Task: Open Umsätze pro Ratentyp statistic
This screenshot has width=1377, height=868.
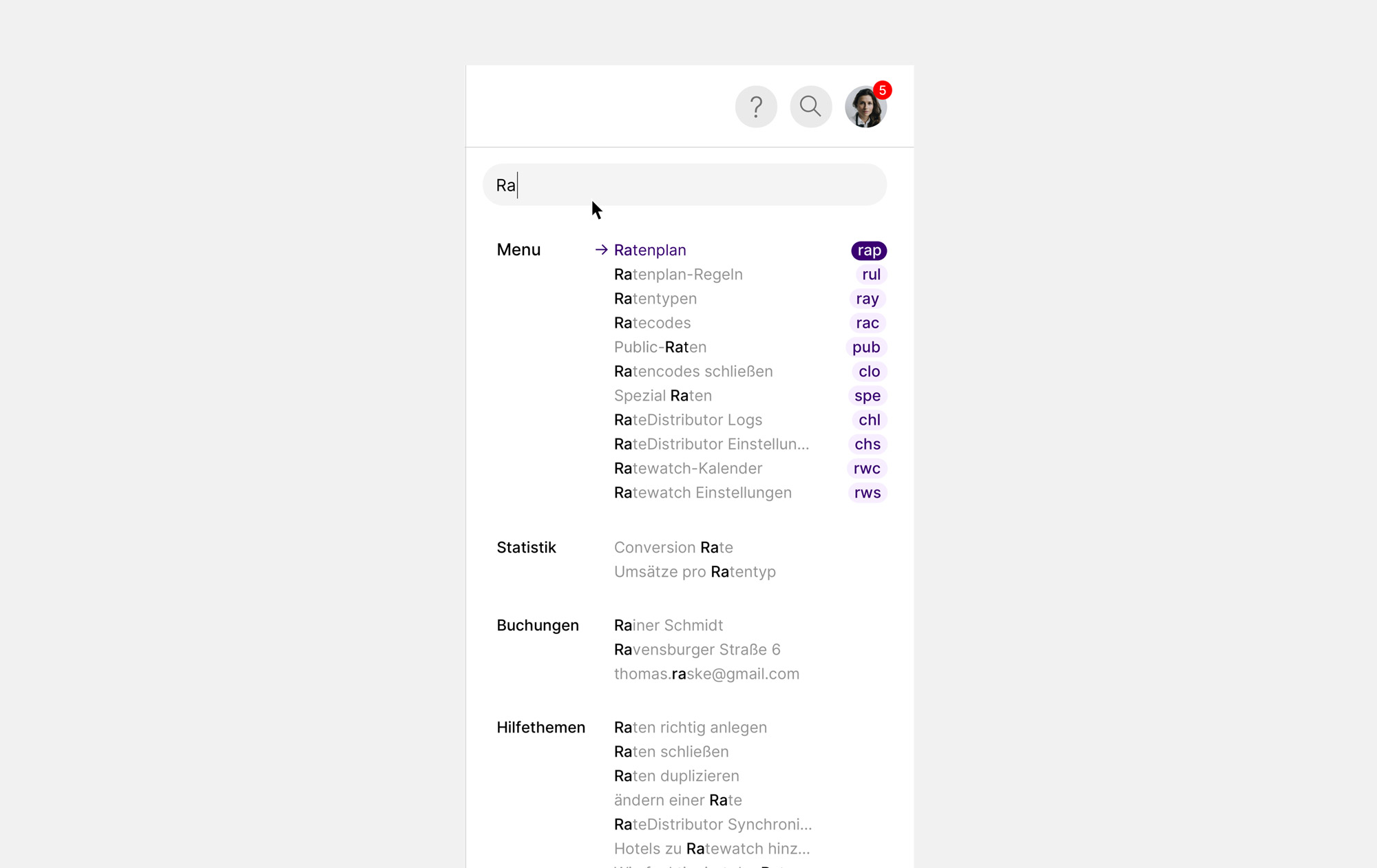Action: [695, 572]
